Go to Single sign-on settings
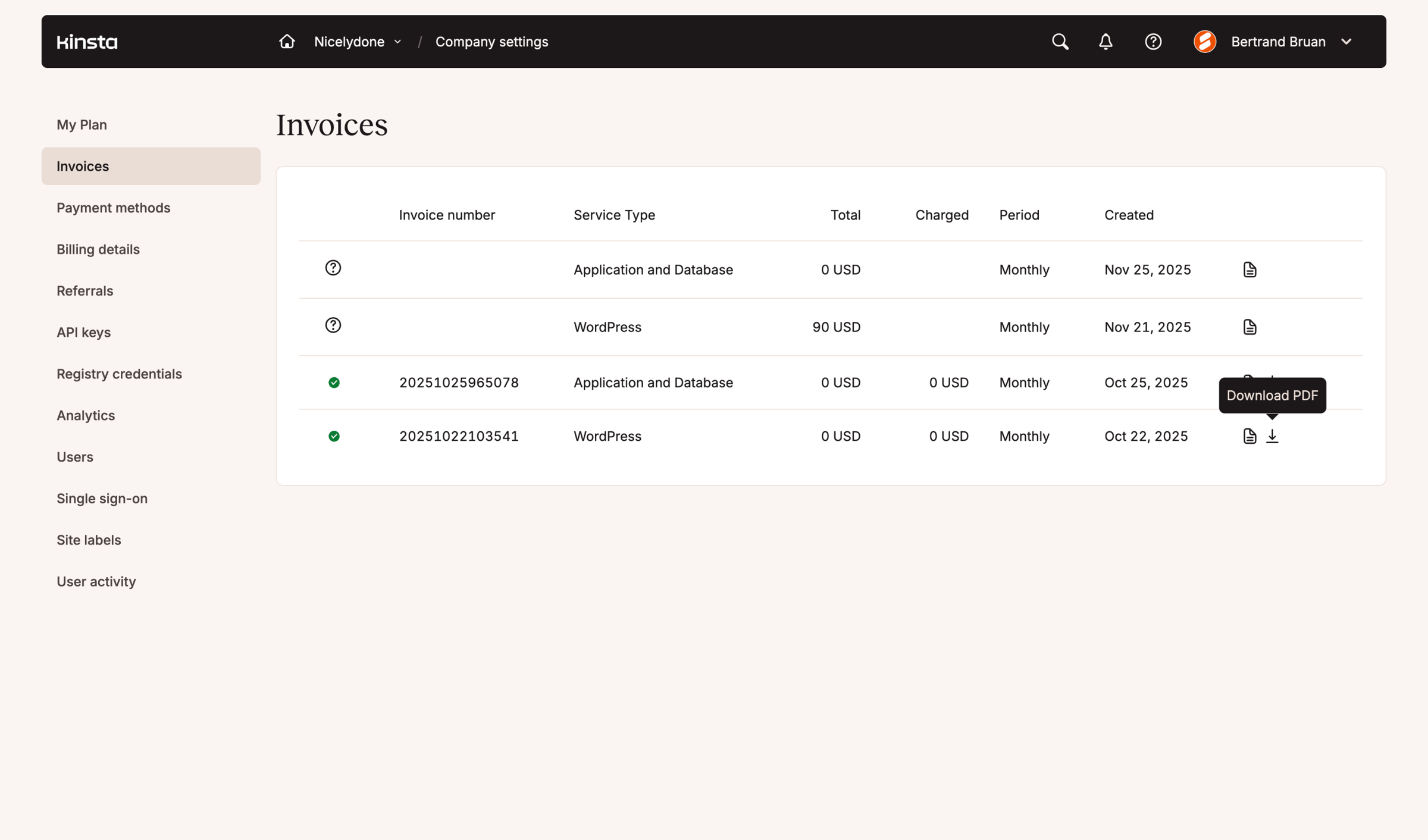This screenshot has width=1428, height=840. pos(151,499)
